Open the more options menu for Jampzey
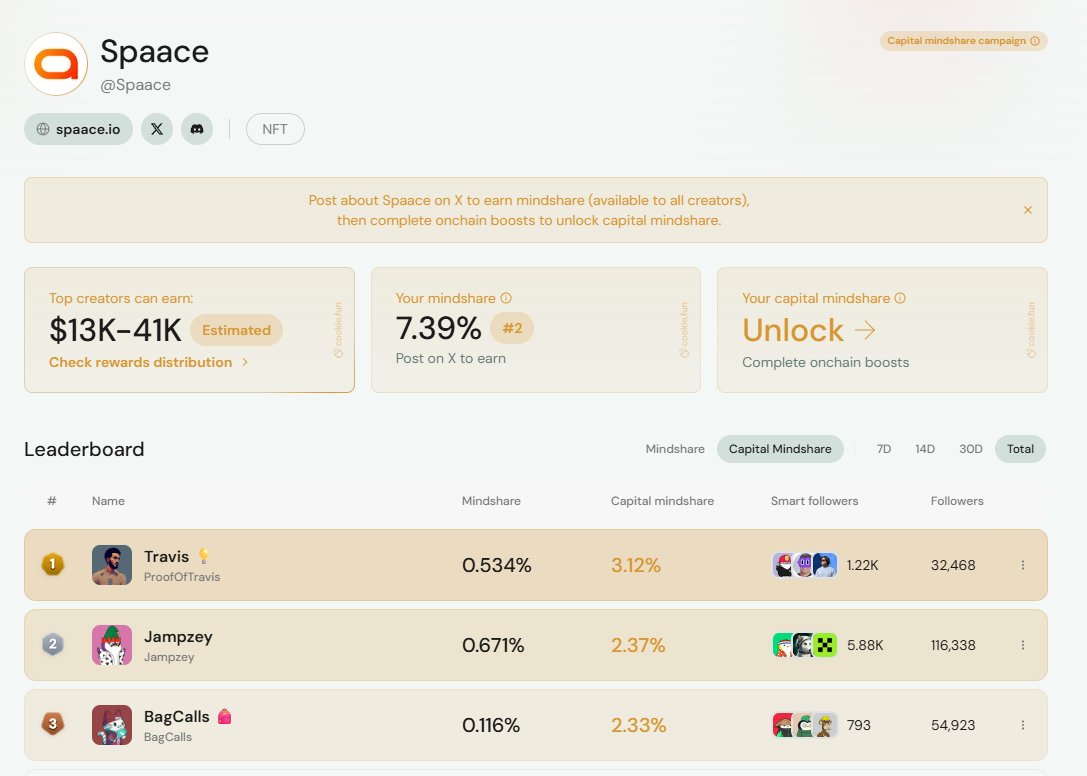 pyautogui.click(x=1023, y=645)
